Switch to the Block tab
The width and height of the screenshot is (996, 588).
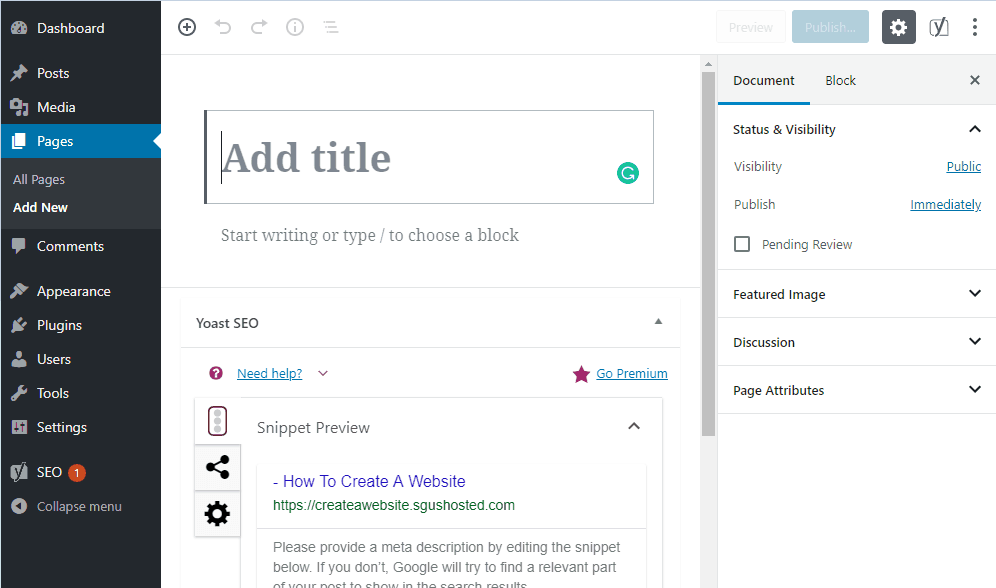click(840, 81)
